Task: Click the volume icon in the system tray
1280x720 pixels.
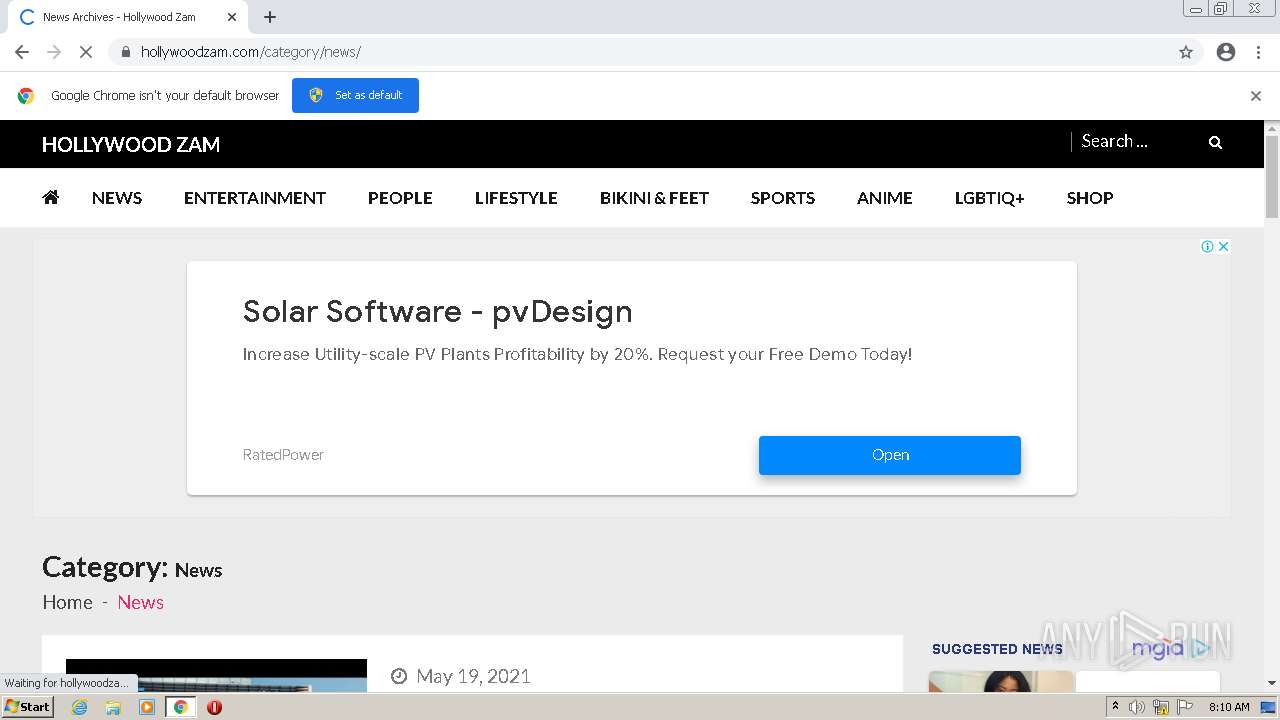Action: [1137, 707]
